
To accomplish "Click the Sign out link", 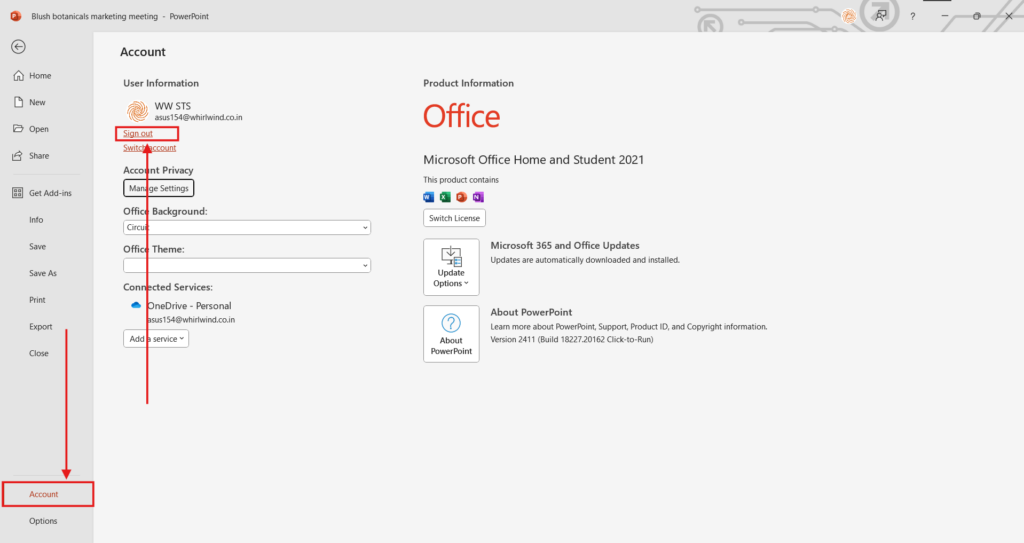I will [138, 133].
